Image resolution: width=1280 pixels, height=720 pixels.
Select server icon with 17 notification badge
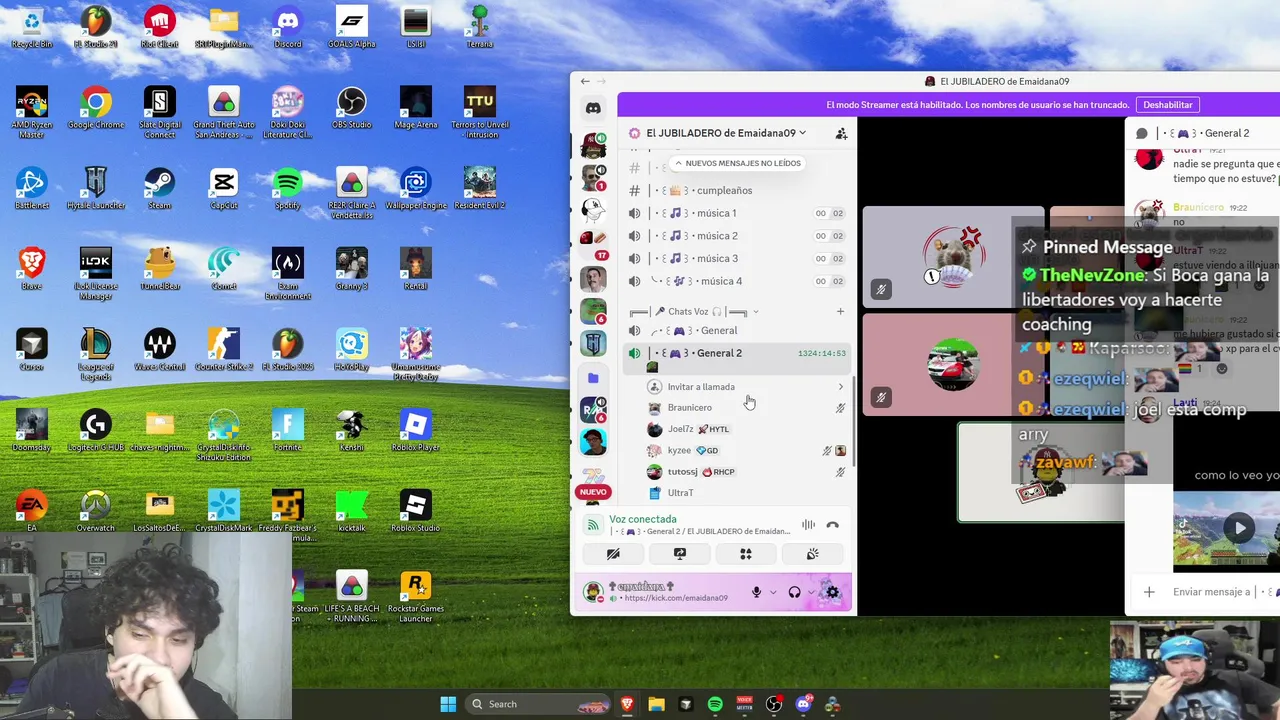(593, 243)
